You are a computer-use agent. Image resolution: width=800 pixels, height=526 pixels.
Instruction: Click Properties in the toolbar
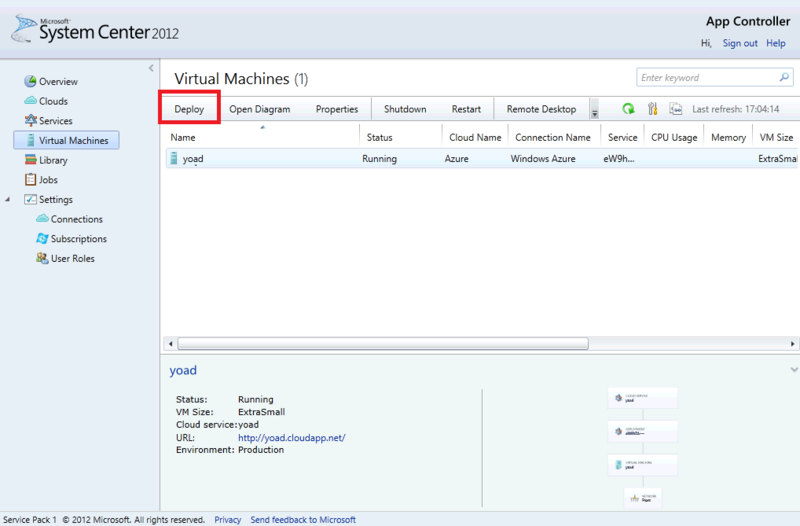(x=337, y=109)
